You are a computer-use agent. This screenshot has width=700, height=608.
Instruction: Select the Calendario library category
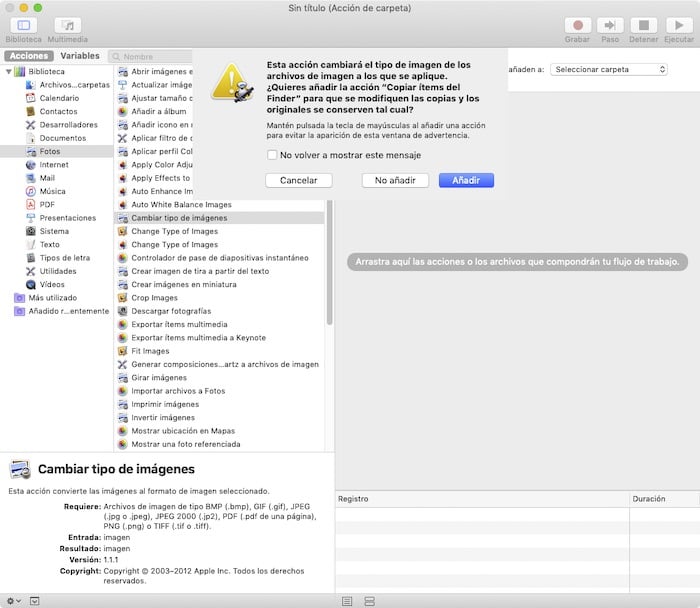click(59, 98)
